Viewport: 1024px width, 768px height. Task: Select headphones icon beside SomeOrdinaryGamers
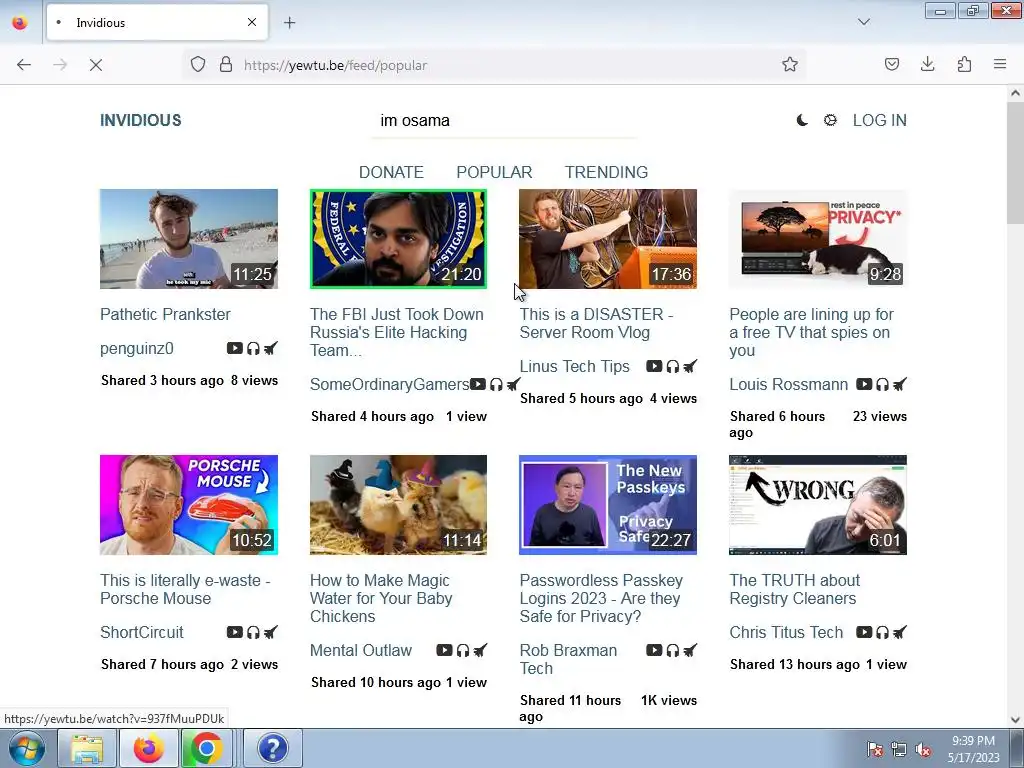pyautogui.click(x=496, y=384)
